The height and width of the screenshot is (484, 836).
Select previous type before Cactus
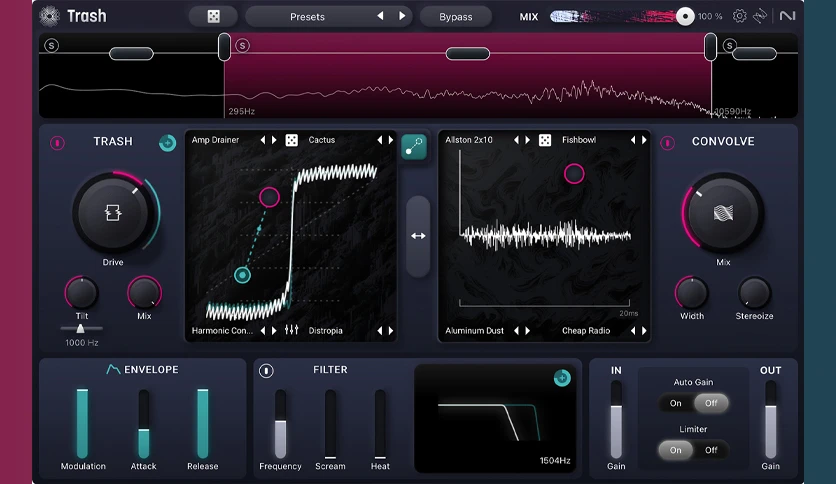click(x=380, y=140)
